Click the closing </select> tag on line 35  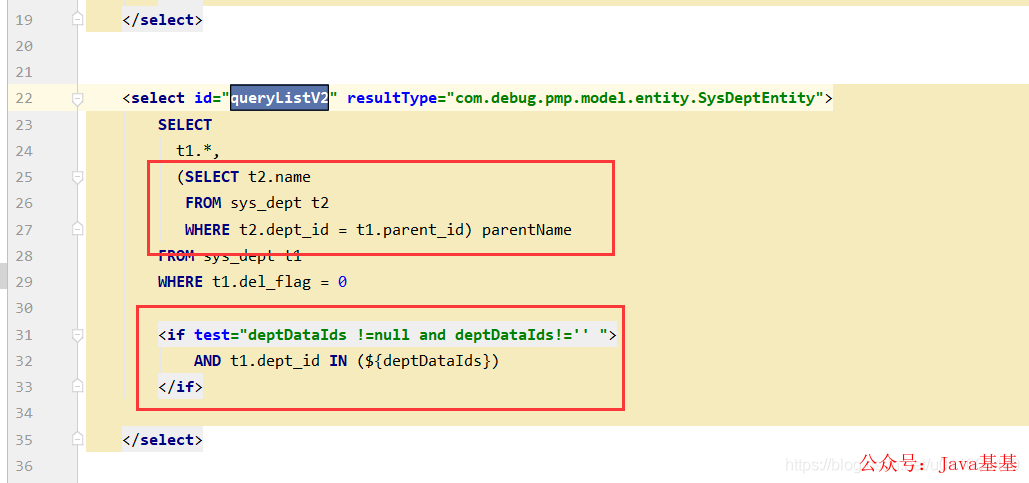163,440
